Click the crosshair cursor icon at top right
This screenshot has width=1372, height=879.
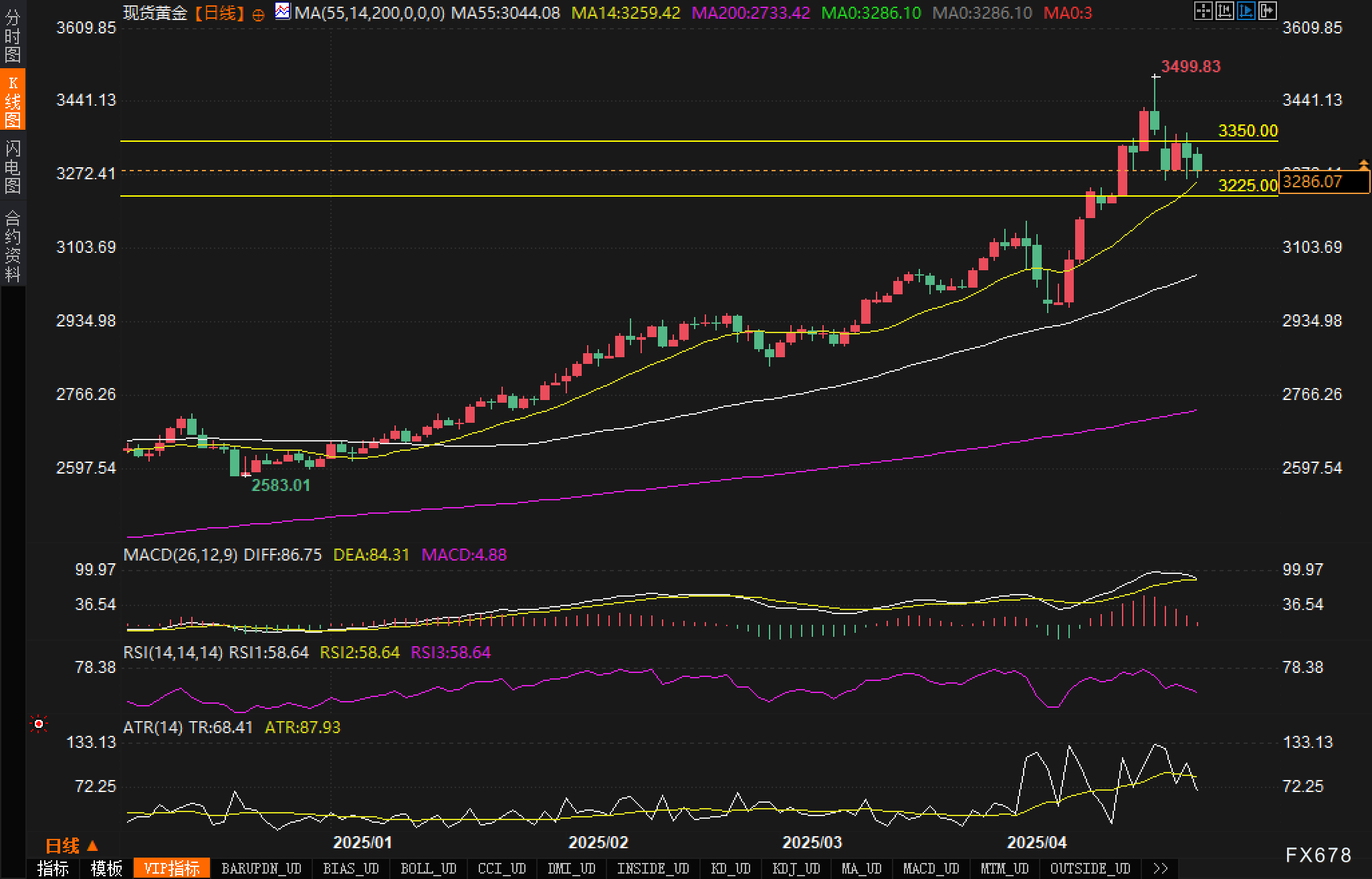pos(1203,11)
